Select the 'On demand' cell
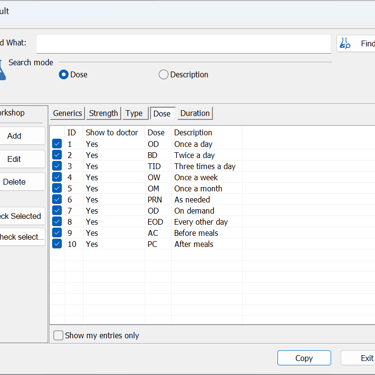 194,211
